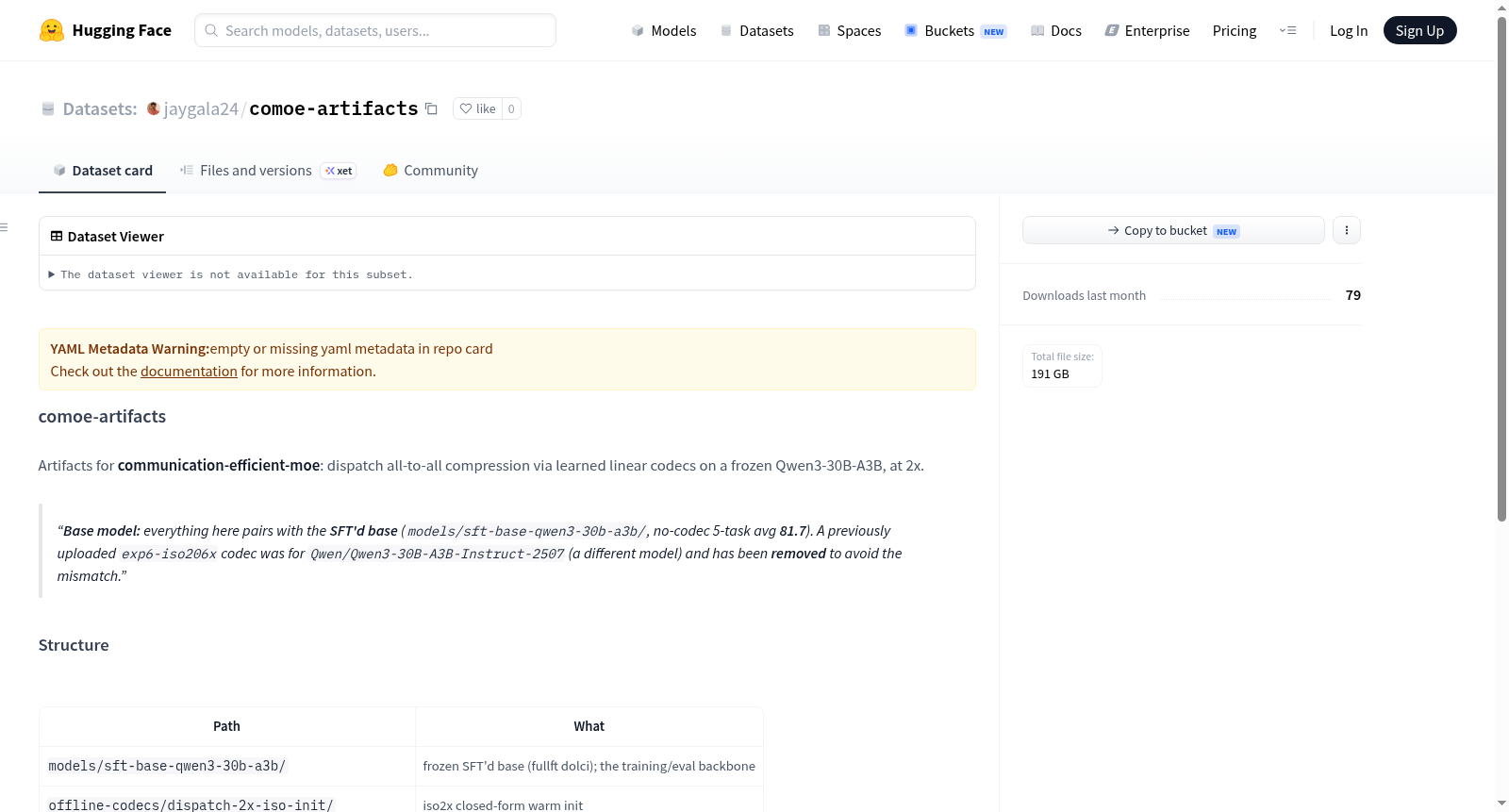Click the Sign Up button
Screen dimensions: 1509x812
(x=1419, y=30)
